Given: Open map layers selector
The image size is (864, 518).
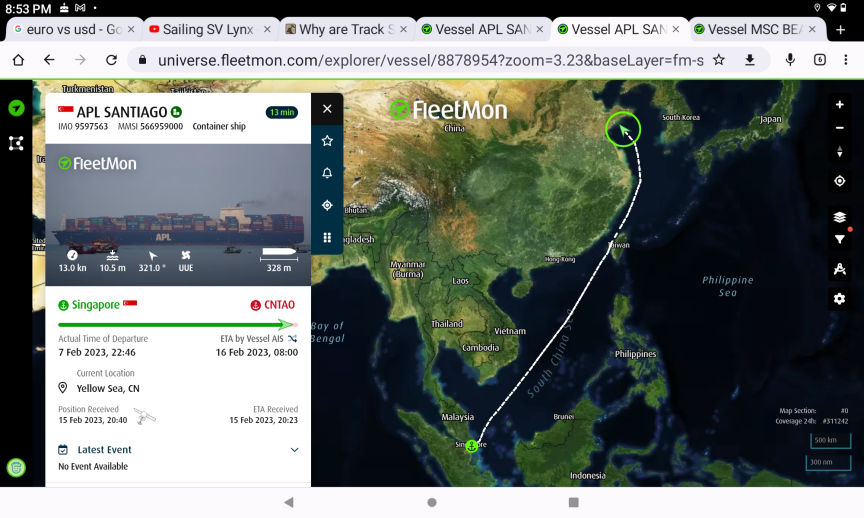Looking at the screenshot, I should [x=839, y=218].
